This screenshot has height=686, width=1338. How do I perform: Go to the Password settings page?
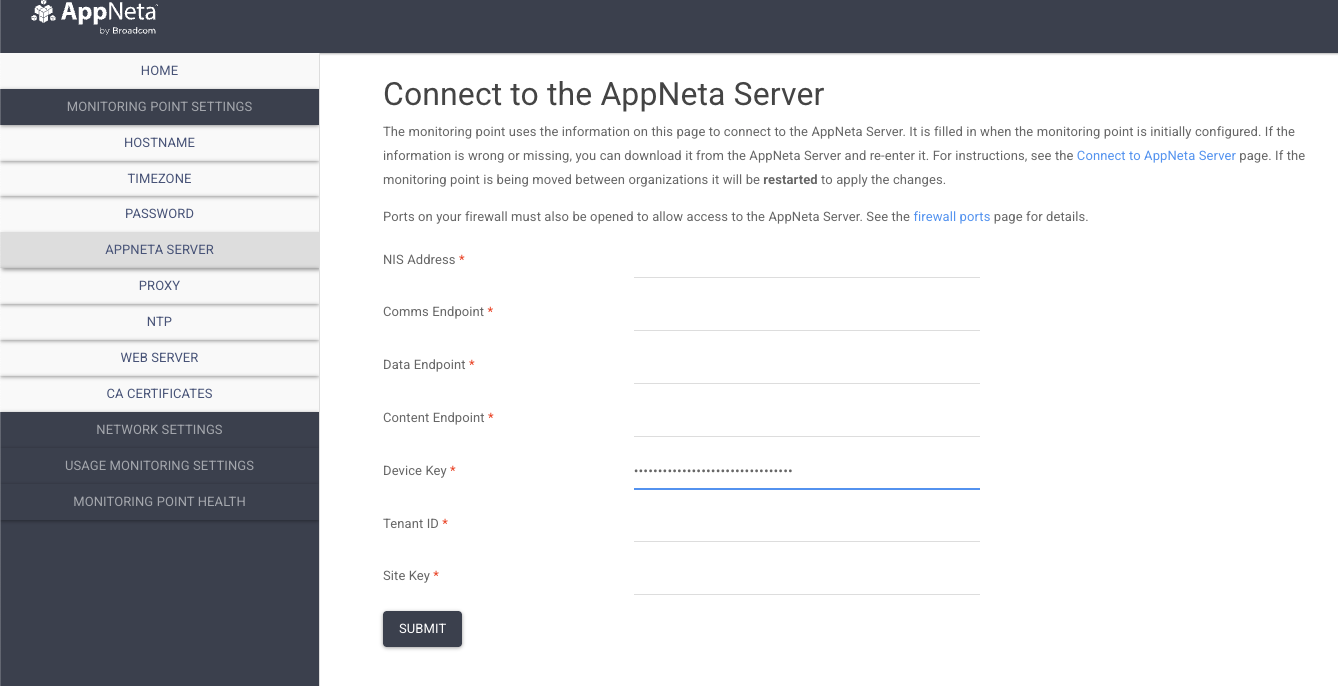159,214
